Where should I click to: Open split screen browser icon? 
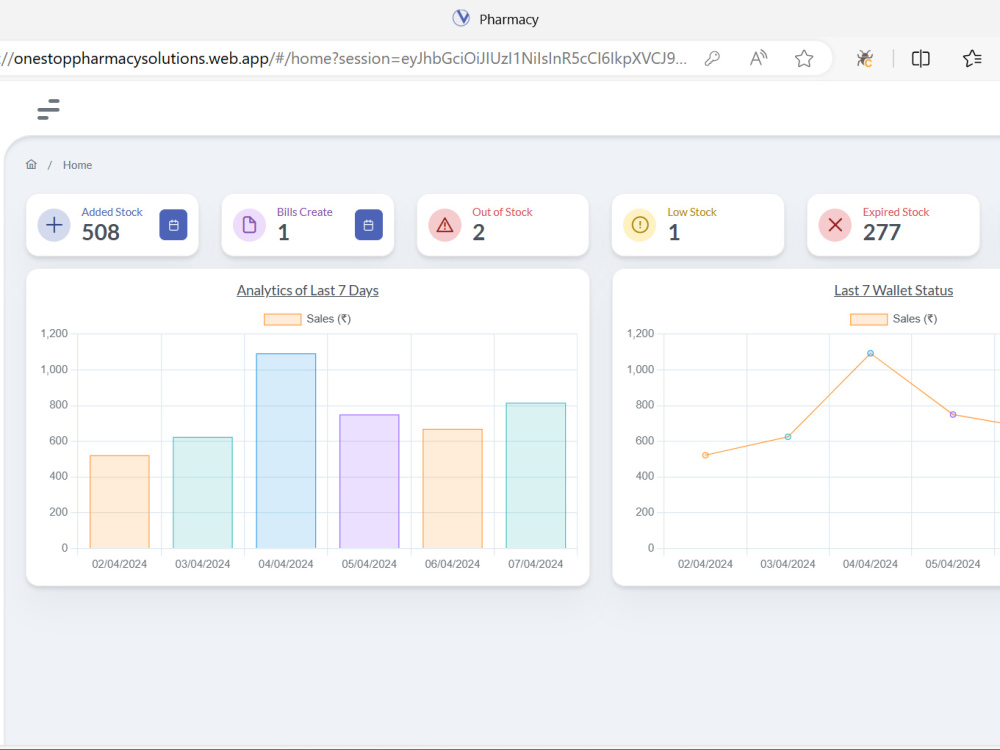point(920,59)
